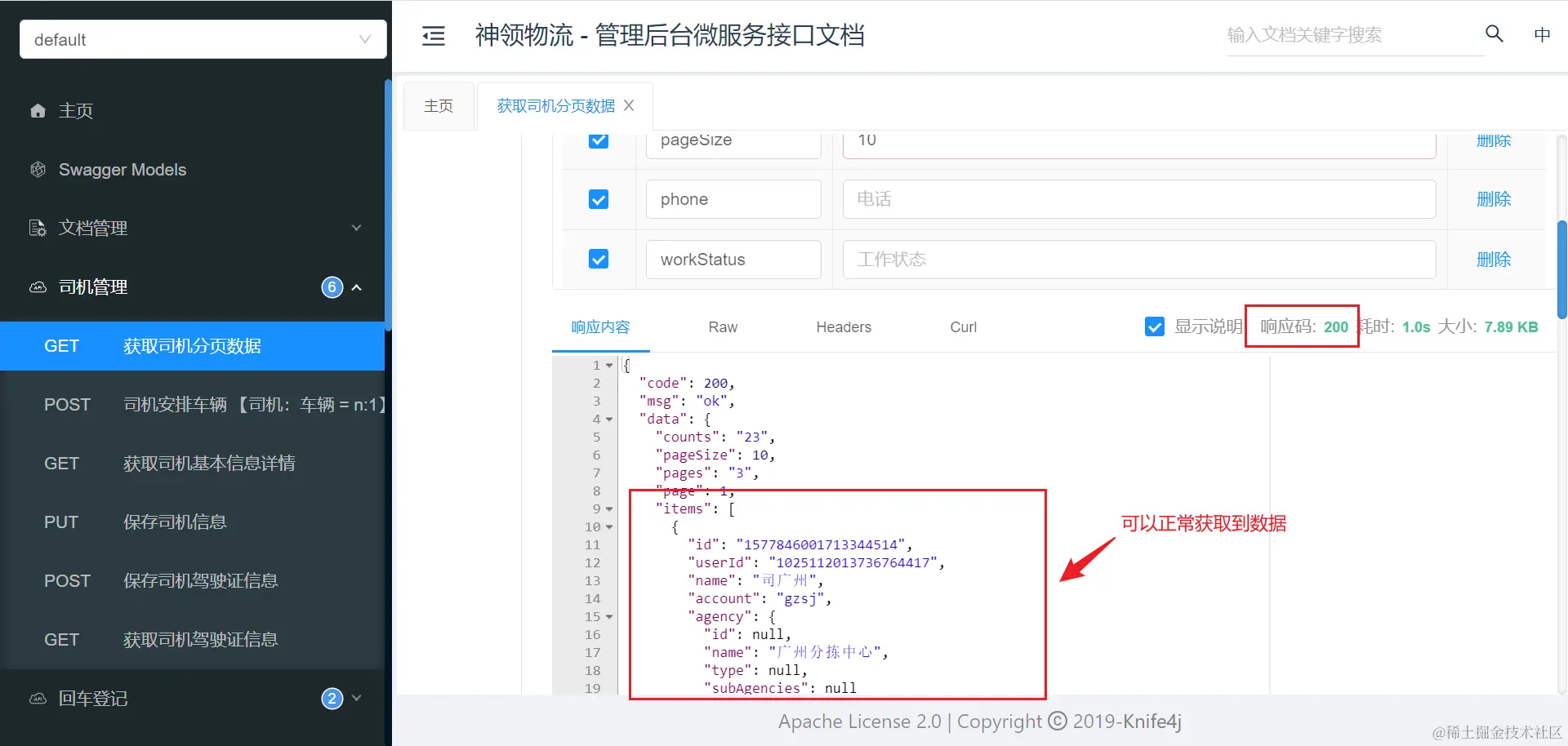Open the default group dropdown

point(203,39)
